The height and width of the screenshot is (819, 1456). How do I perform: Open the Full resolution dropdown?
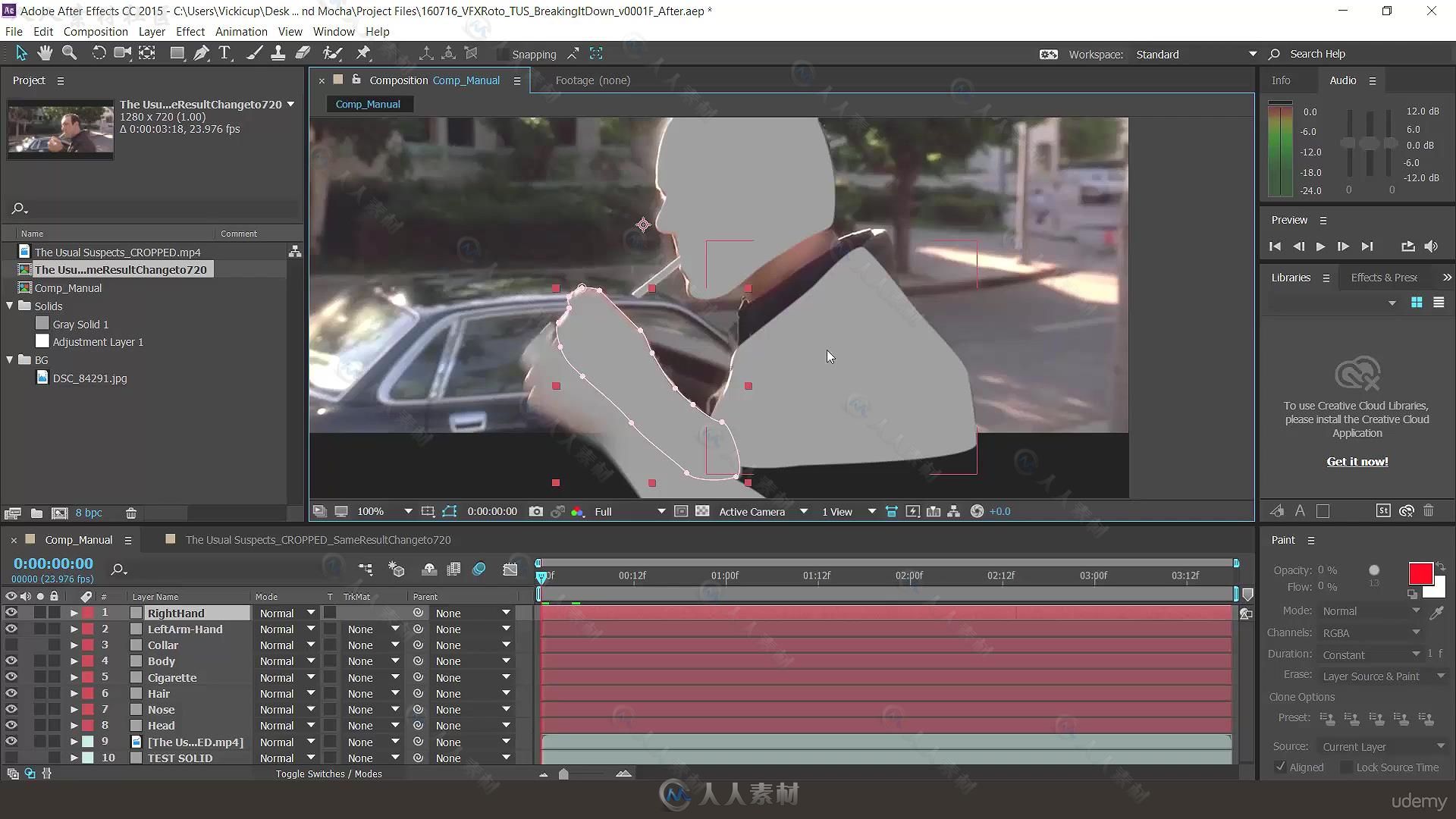pyautogui.click(x=629, y=512)
